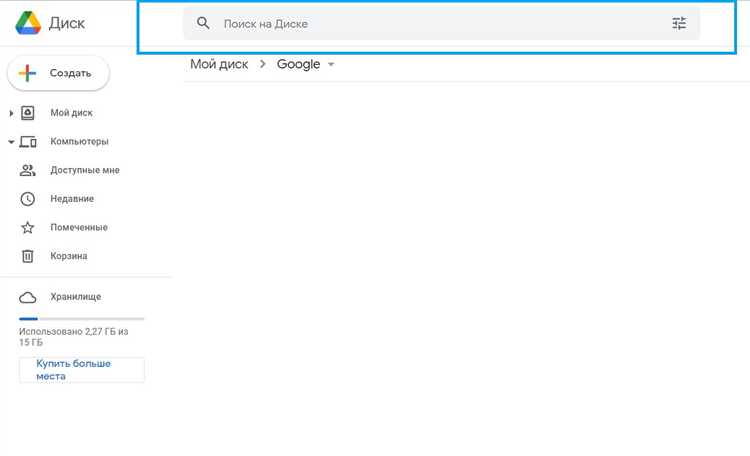The height and width of the screenshot is (456, 750).
Task: Open the Корзина section
Action: (x=68, y=256)
